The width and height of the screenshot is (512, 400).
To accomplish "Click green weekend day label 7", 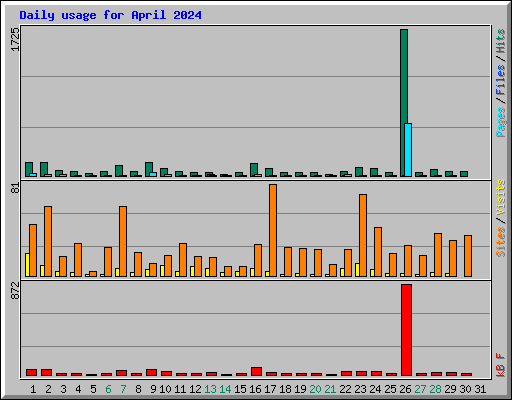I will (123, 389).
